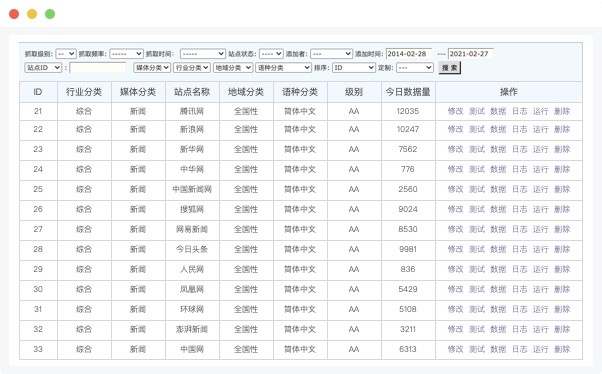Screen dimensions: 602x374
Task: Open the 行业分类 filter dropdown
Action: pyautogui.click(x=192, y=68)
